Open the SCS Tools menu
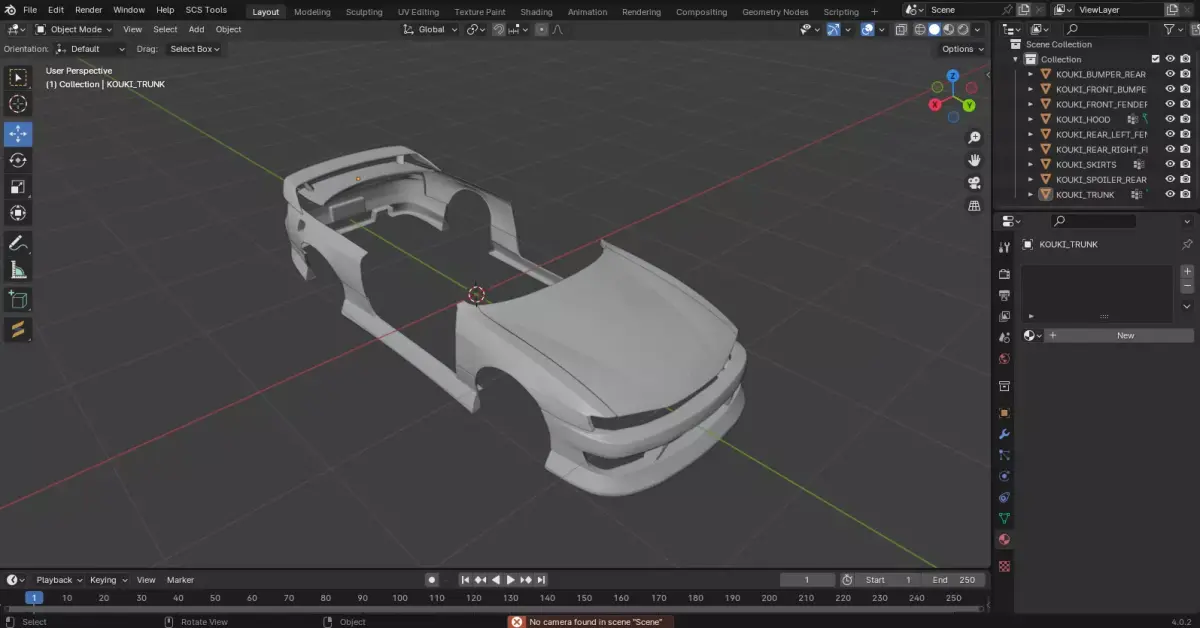Screen dimensions: 1200x628 [206, 10]
